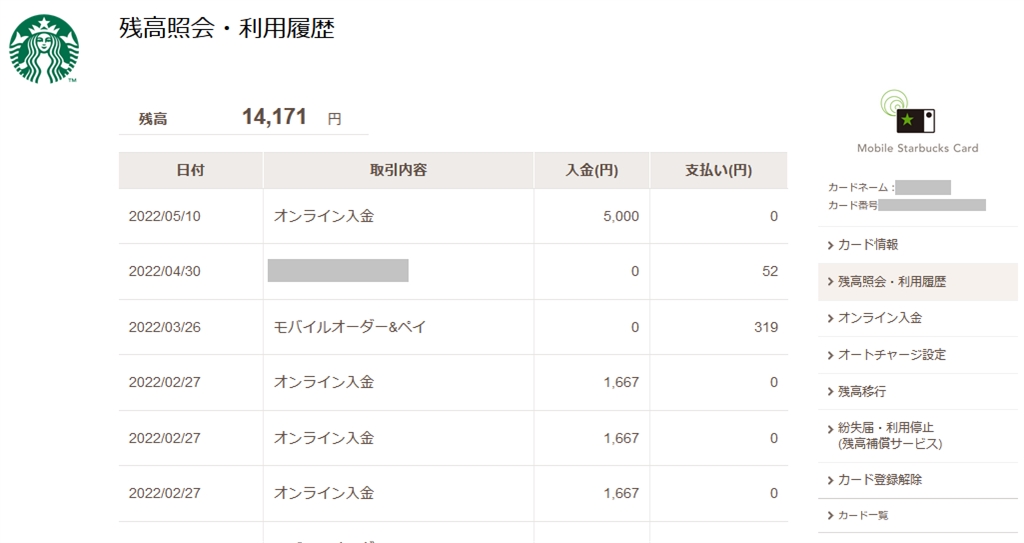Click the 支払い(円) column header
The width and height of the screenshot is (1024, 543).
pyautogui.click(x=718, y=170)
